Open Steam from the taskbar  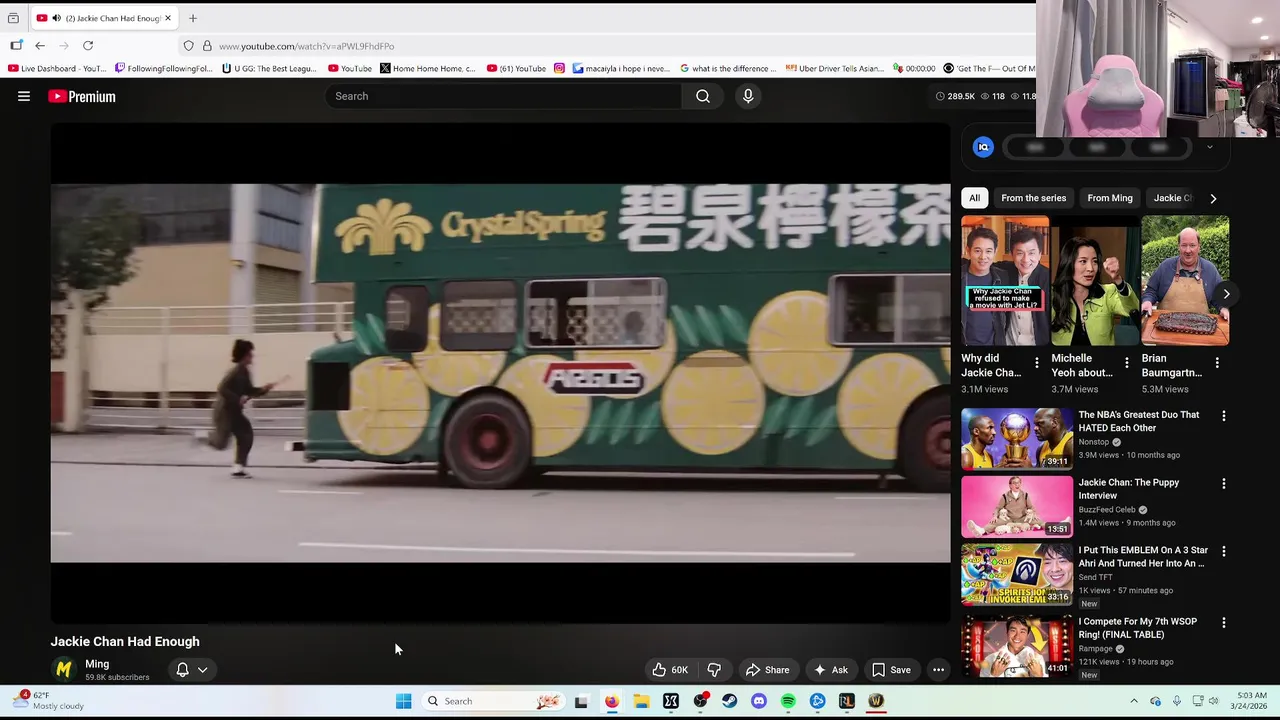[730, 701]
